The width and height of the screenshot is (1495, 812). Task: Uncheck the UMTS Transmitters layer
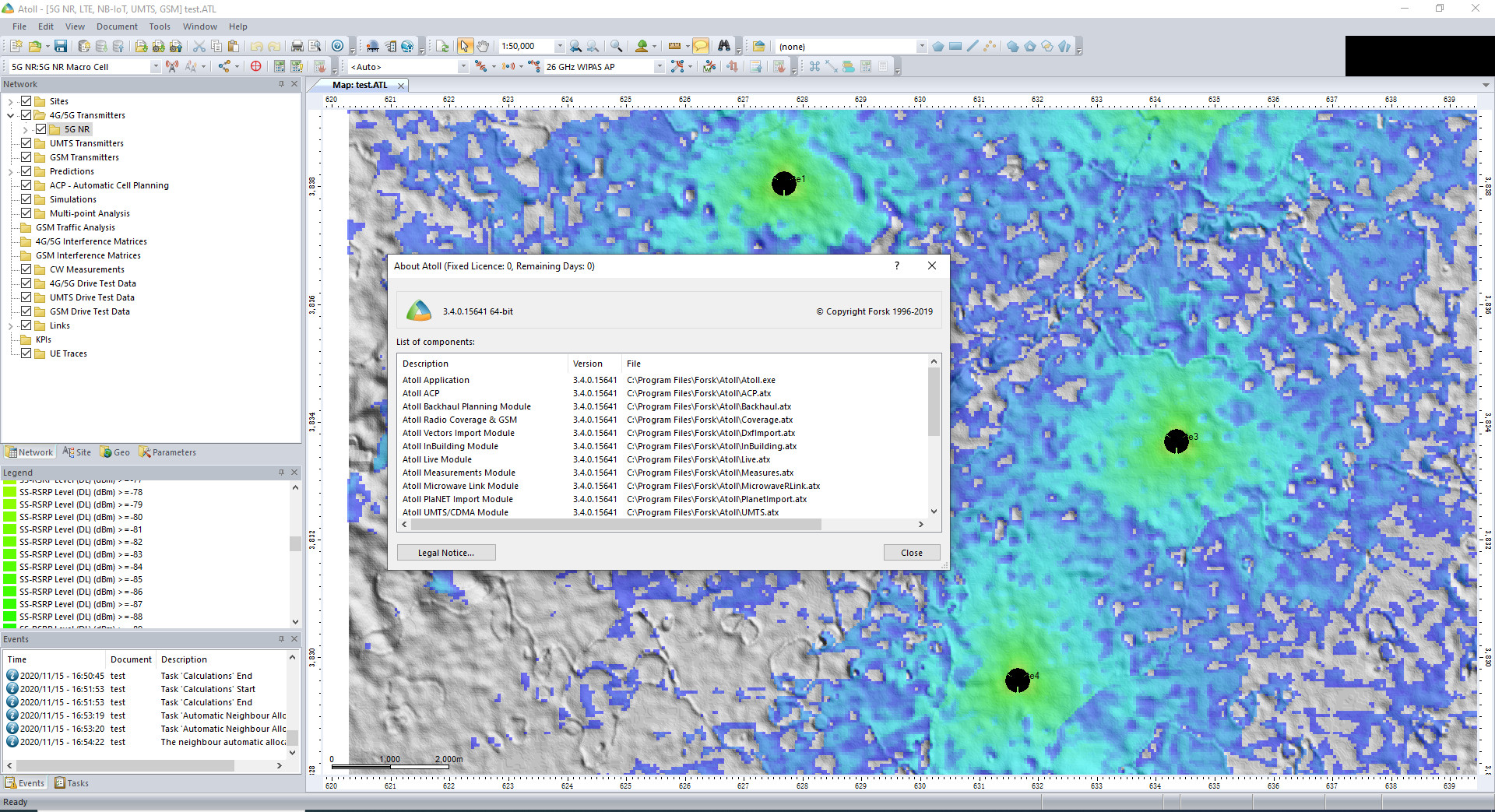[26, 143]
